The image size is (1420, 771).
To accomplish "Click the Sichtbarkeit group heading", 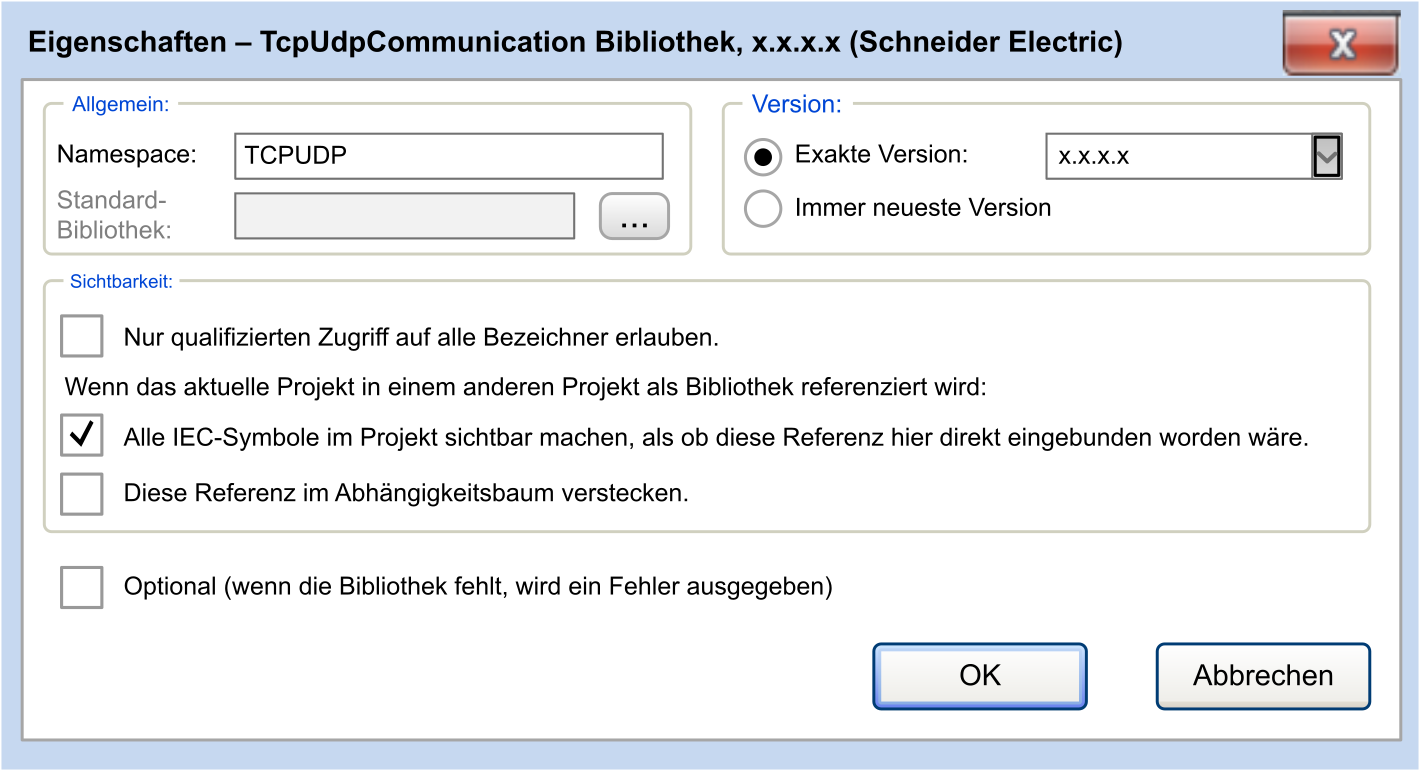I will pos(121,282).
